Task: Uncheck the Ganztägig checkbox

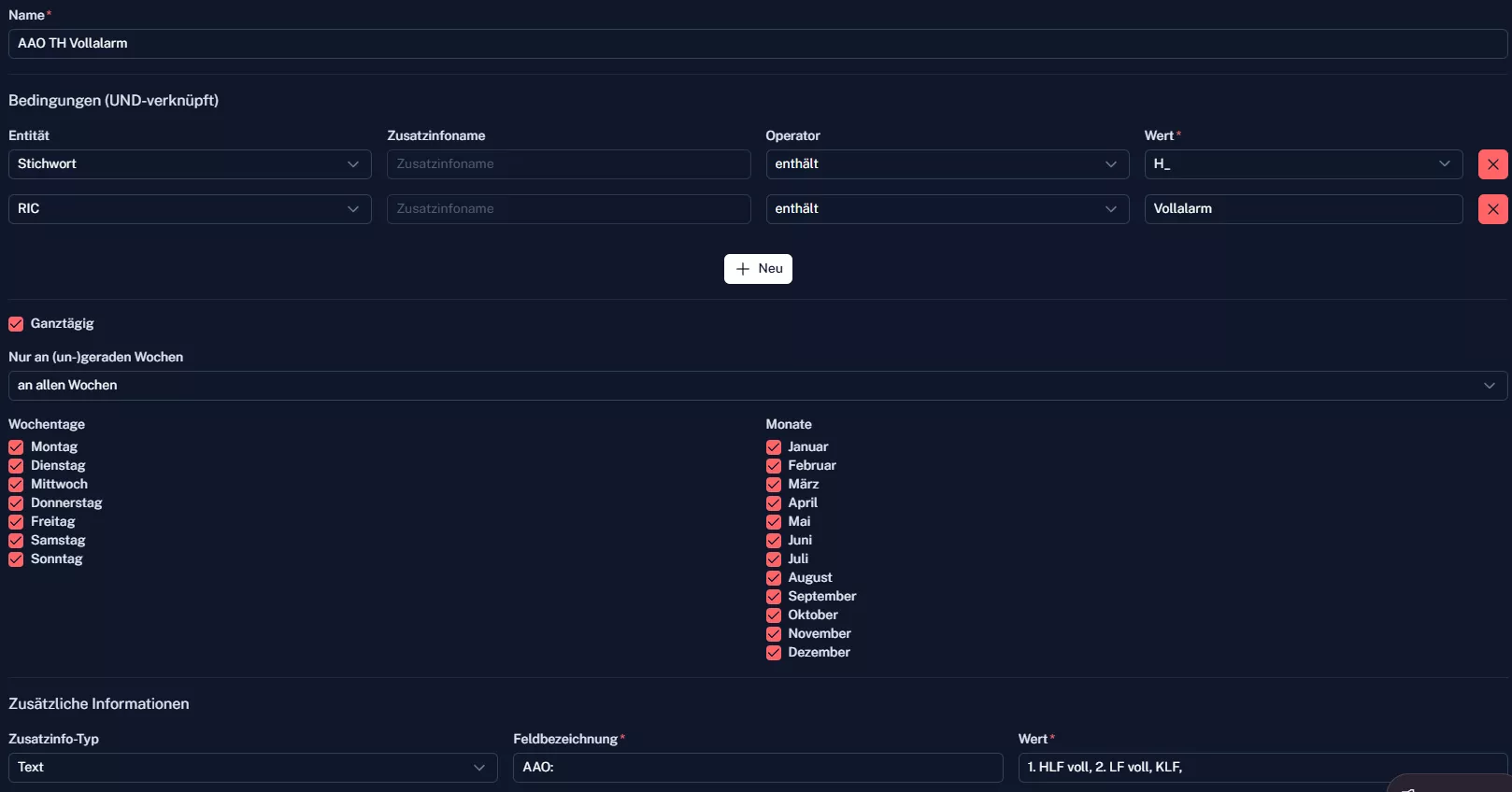Action: 16,324
